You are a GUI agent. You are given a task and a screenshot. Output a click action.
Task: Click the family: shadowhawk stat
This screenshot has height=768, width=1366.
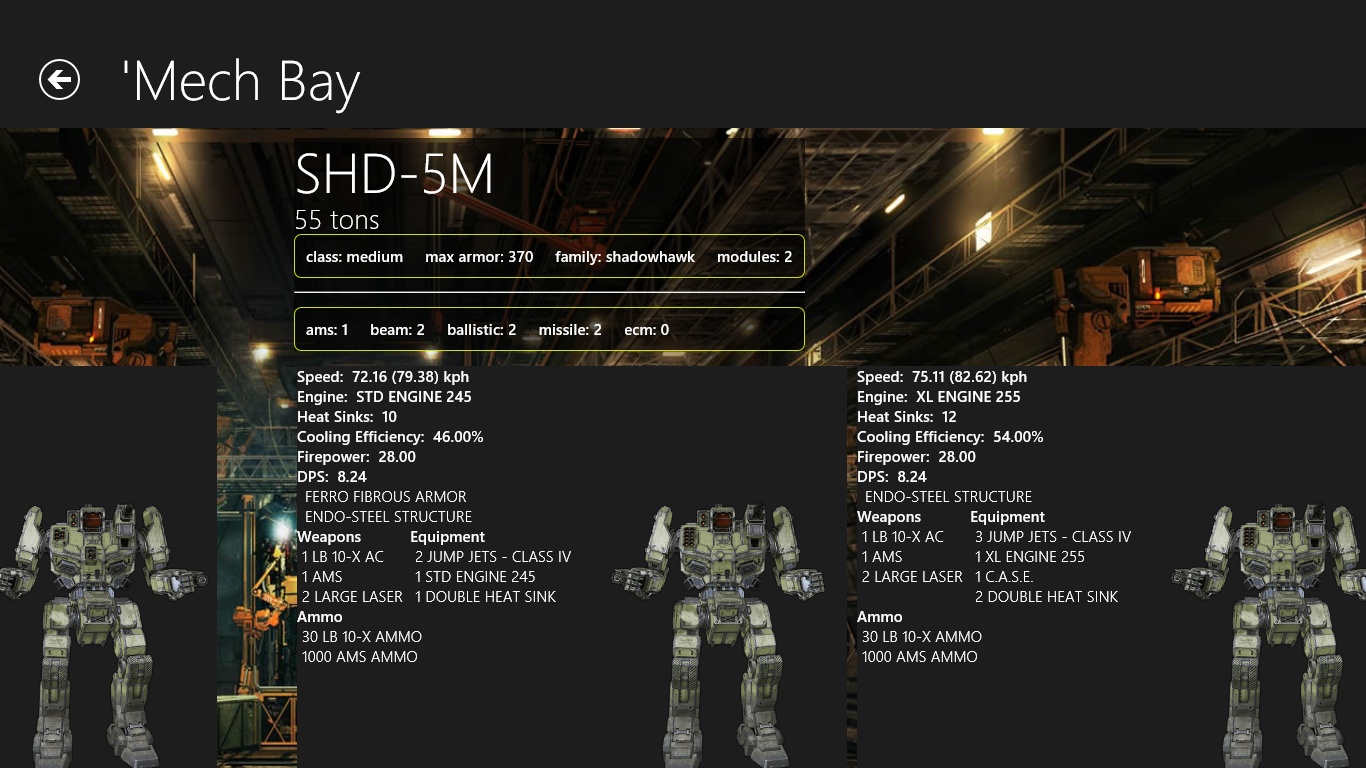(625, 257)
